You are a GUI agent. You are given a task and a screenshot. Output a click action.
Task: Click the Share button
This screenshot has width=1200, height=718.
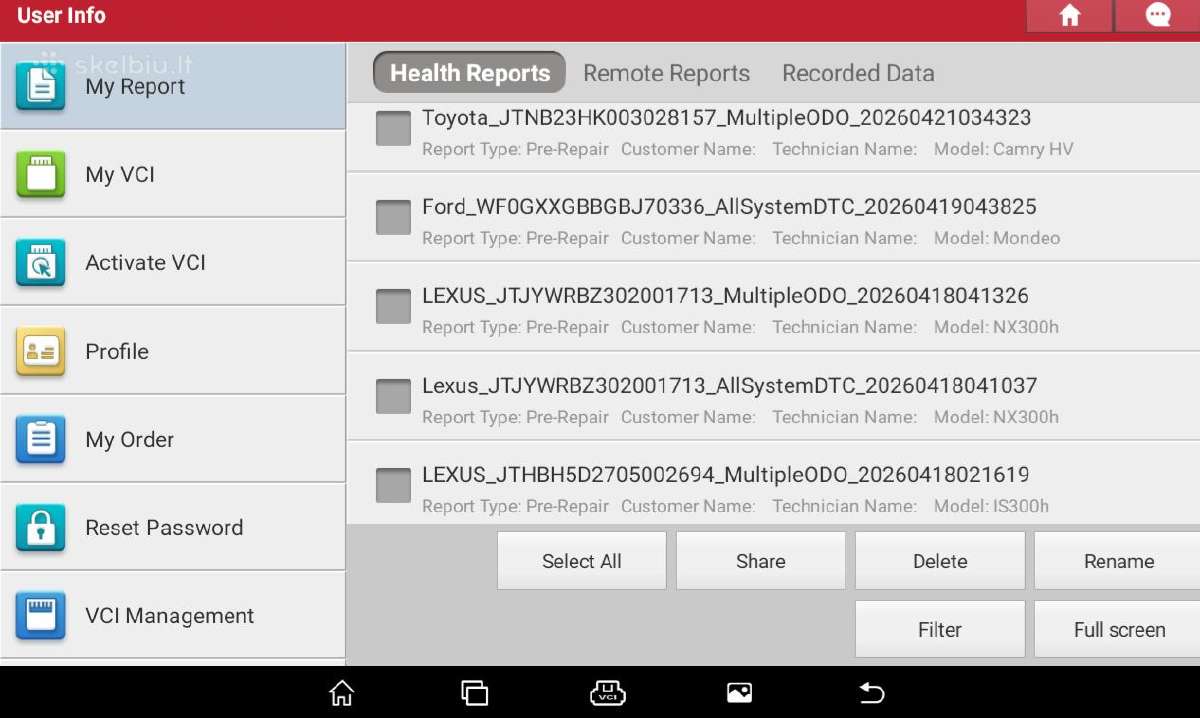[x=760, y=561]
